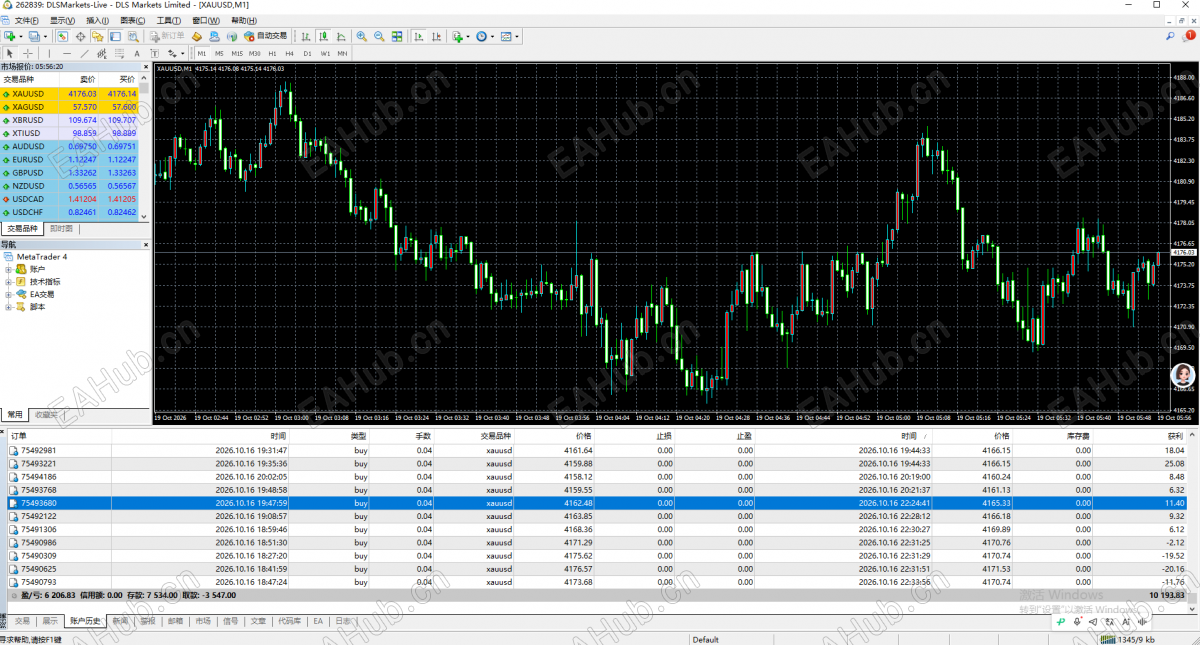Viewport: 1200px width, 645px height.
Task: Select the horizontal line drawing tool
Action: [x=66, y=53]
